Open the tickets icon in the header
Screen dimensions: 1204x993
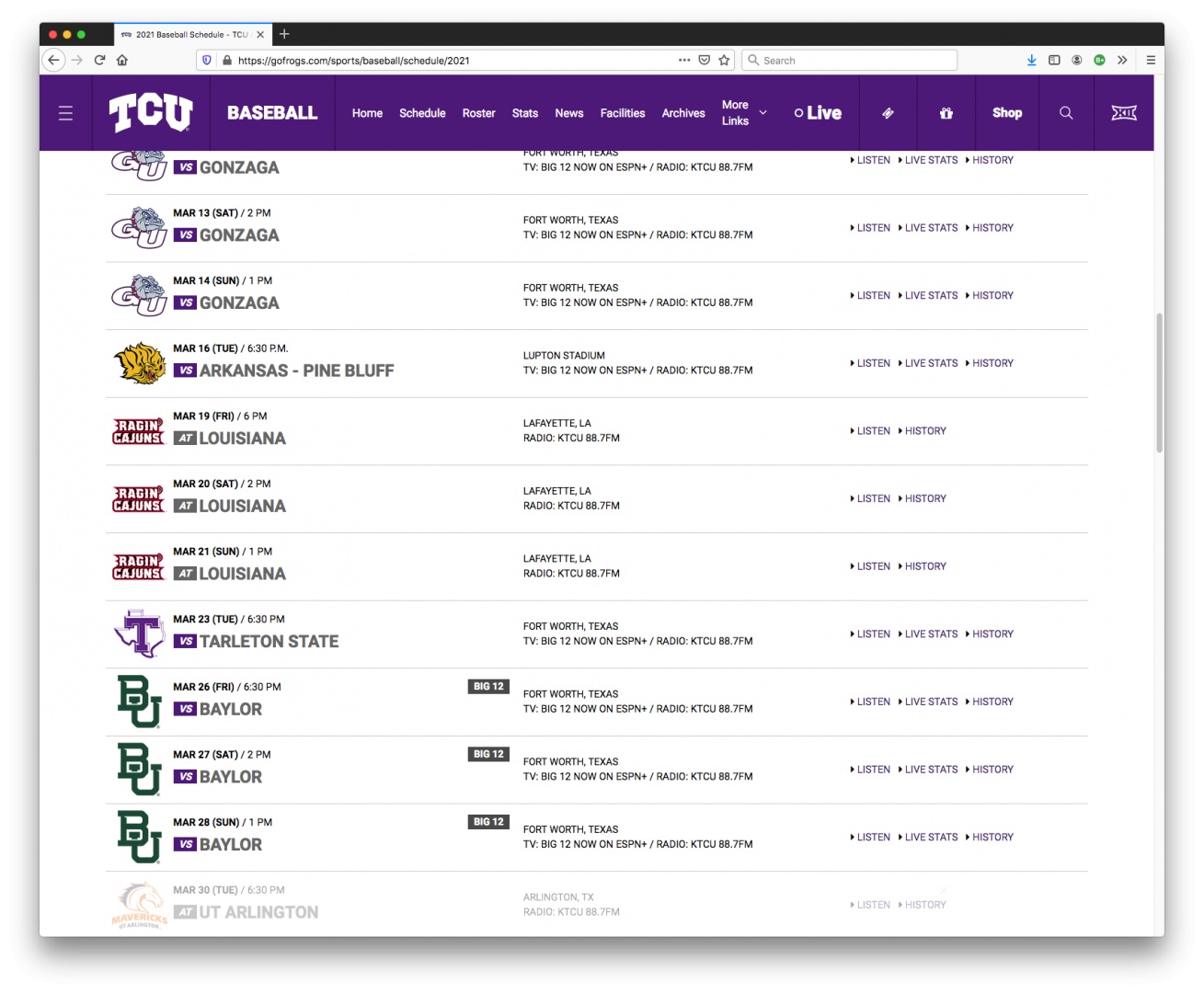coord(888,113)
